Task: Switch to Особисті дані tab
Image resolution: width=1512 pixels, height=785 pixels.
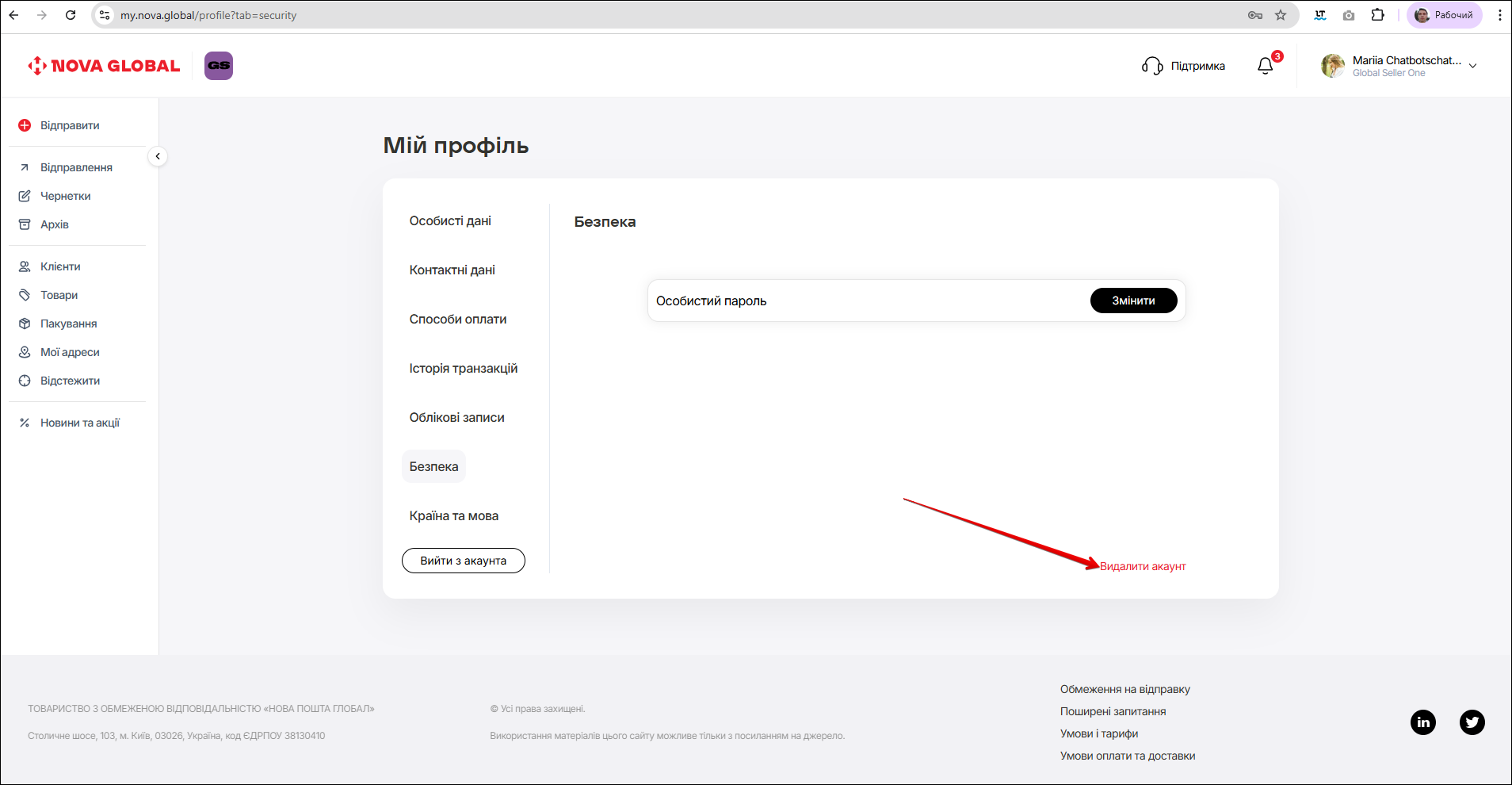Action: [450, 220]
